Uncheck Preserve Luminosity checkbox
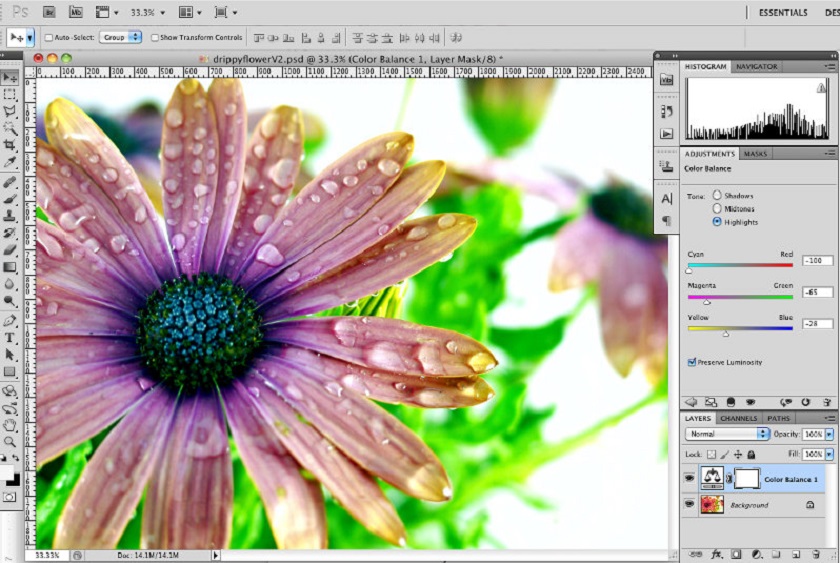This screenshot has width=840, height=563. tap(692, 362)
